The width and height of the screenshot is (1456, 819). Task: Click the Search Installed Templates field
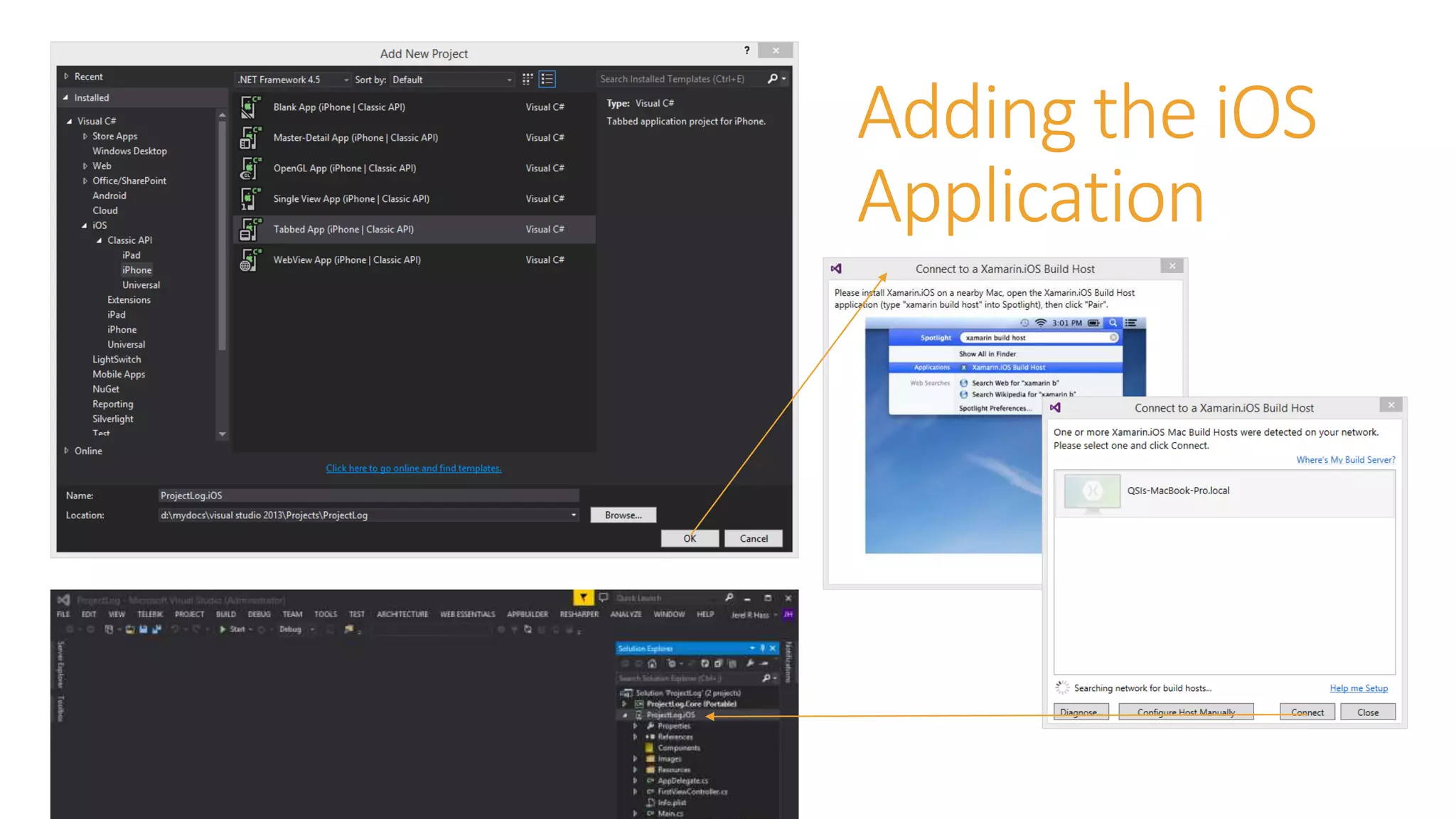681,79
